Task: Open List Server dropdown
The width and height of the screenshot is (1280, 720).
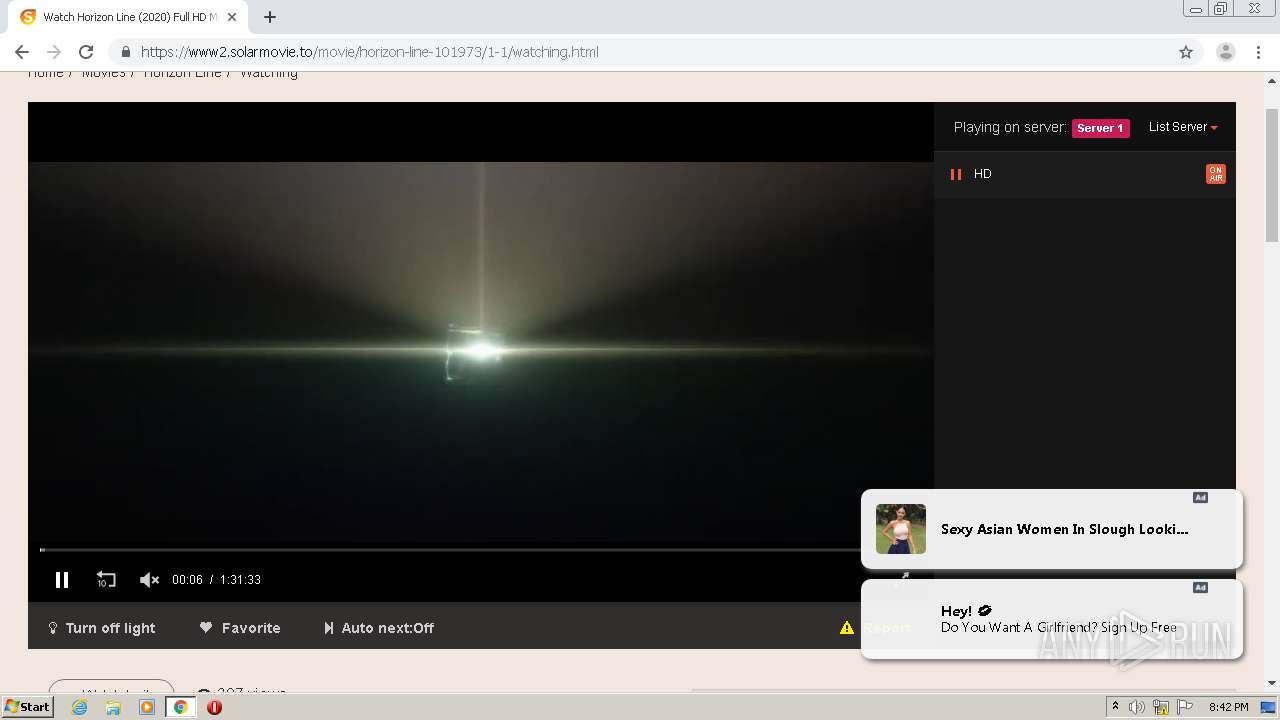Action: click(x=1183, y=127)
